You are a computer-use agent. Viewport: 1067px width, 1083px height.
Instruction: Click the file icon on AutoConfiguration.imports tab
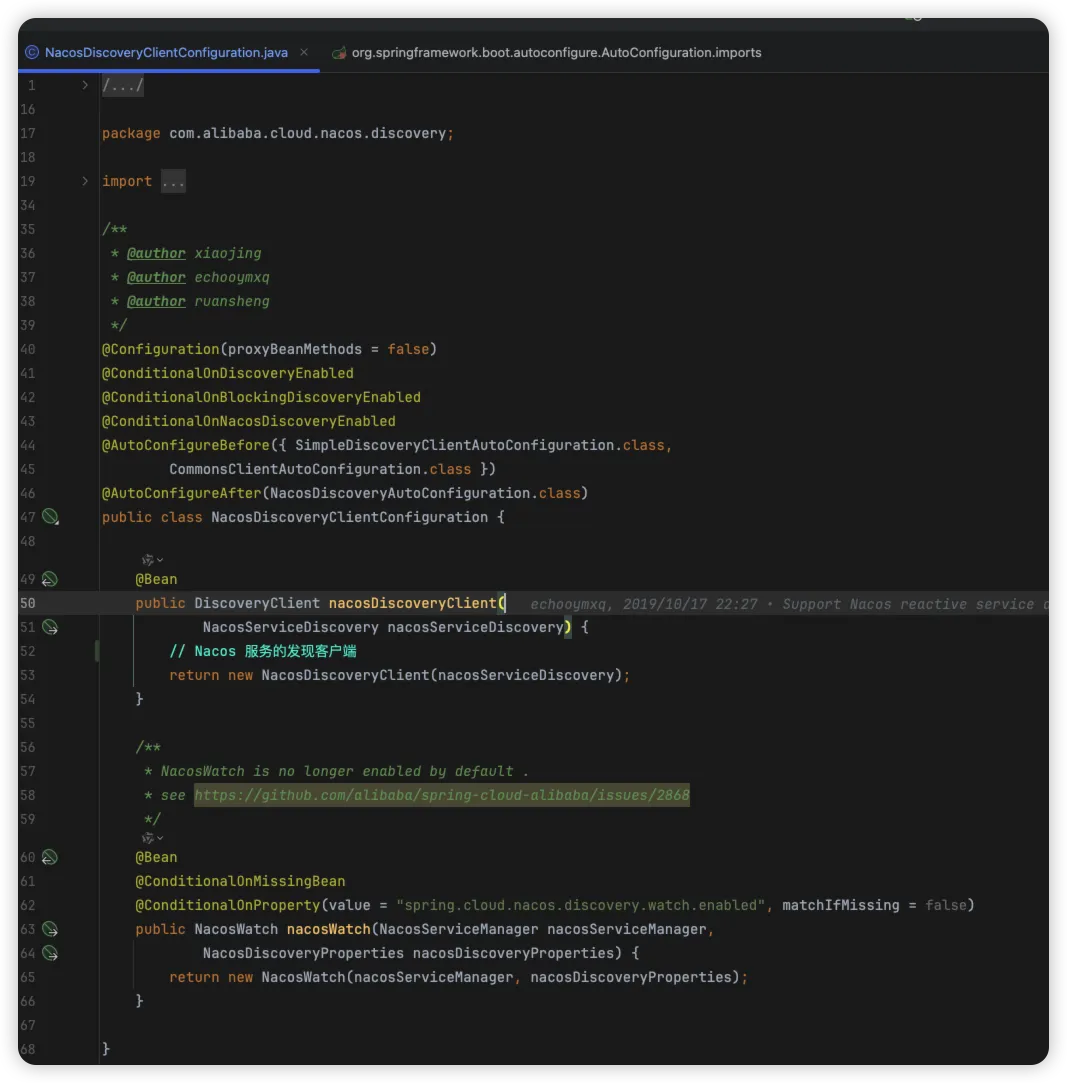pos(339,52)
